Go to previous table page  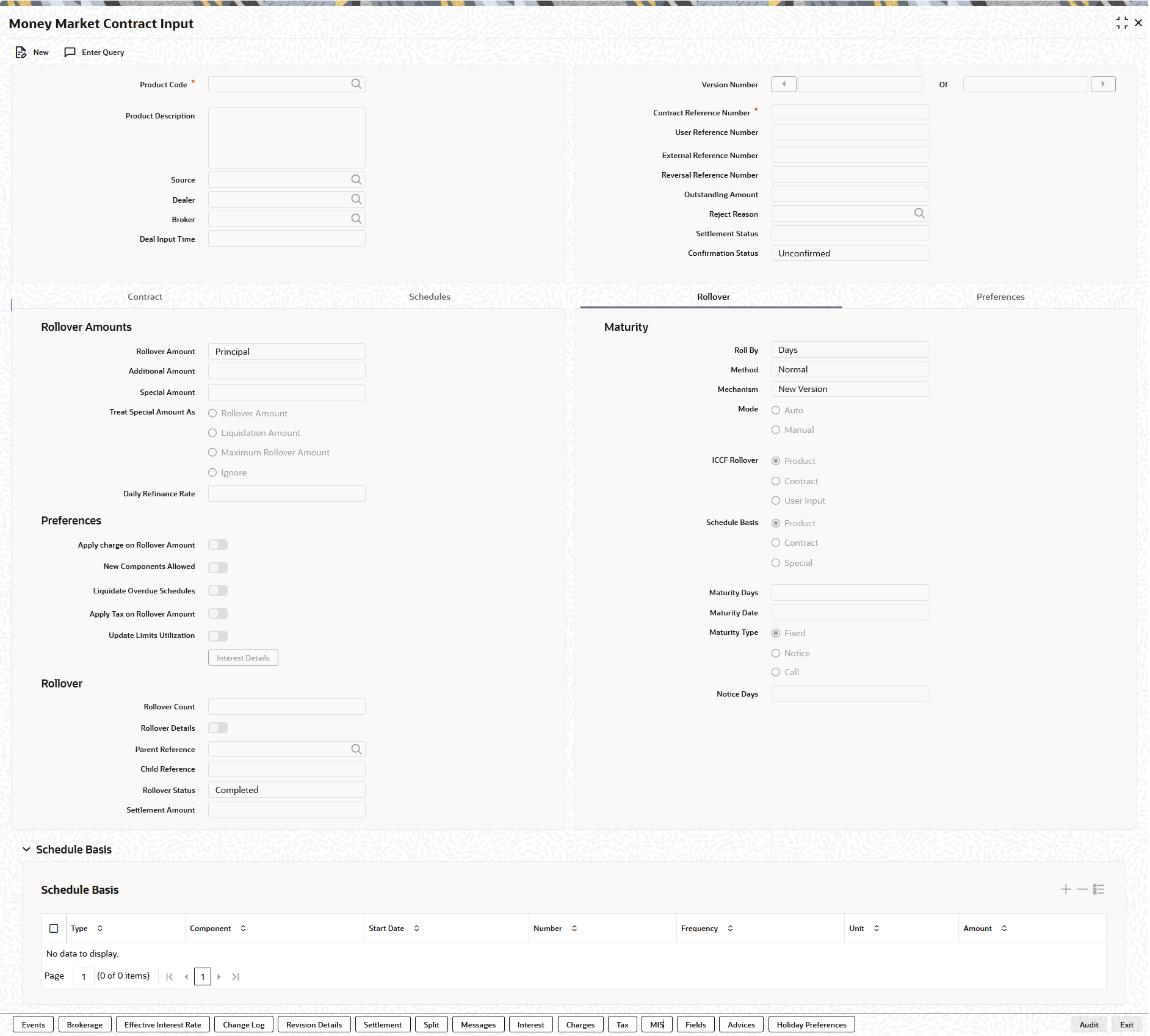pyautogui.click(x=186, y=977)
